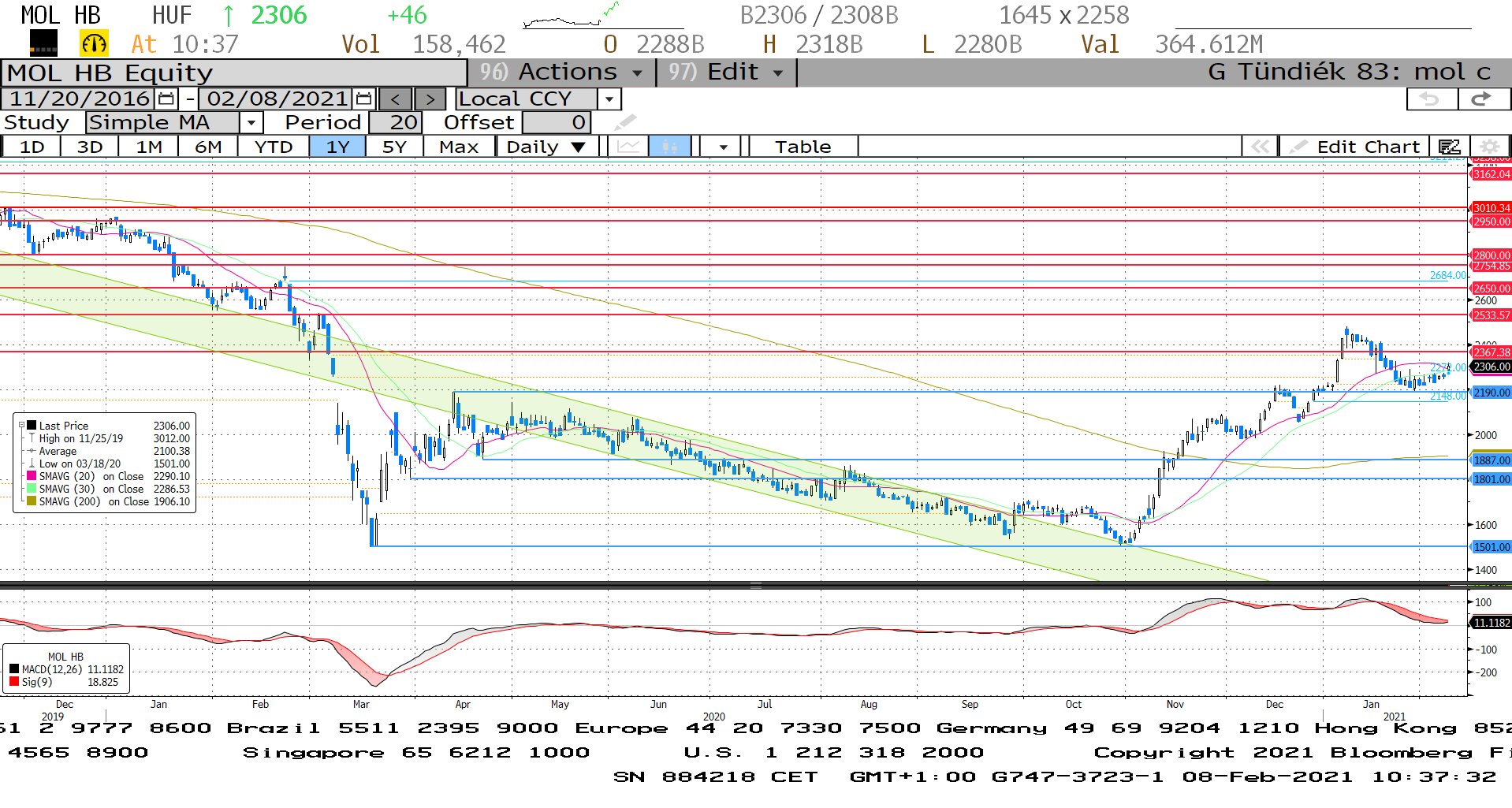1512x808 pixels.
Task: Open the Local CCY currency dropdown
Action: [x=609, y=99]
